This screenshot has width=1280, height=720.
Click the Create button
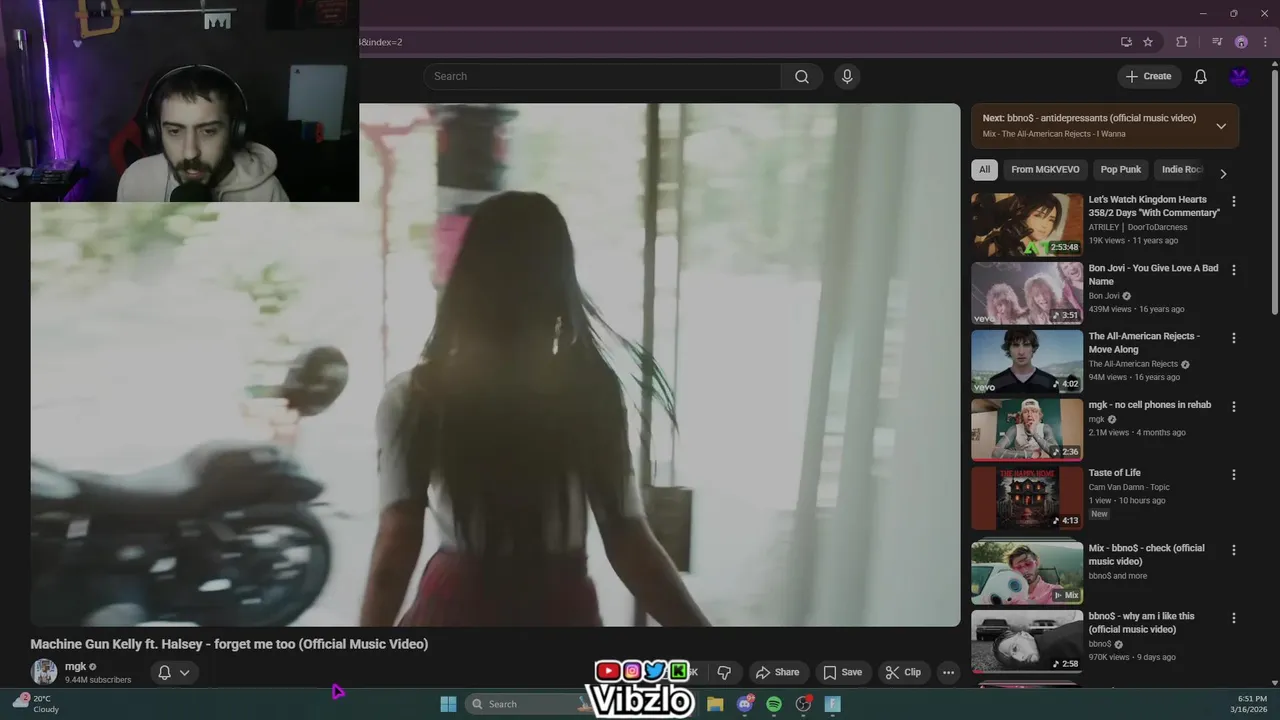tap(1148, 77)
